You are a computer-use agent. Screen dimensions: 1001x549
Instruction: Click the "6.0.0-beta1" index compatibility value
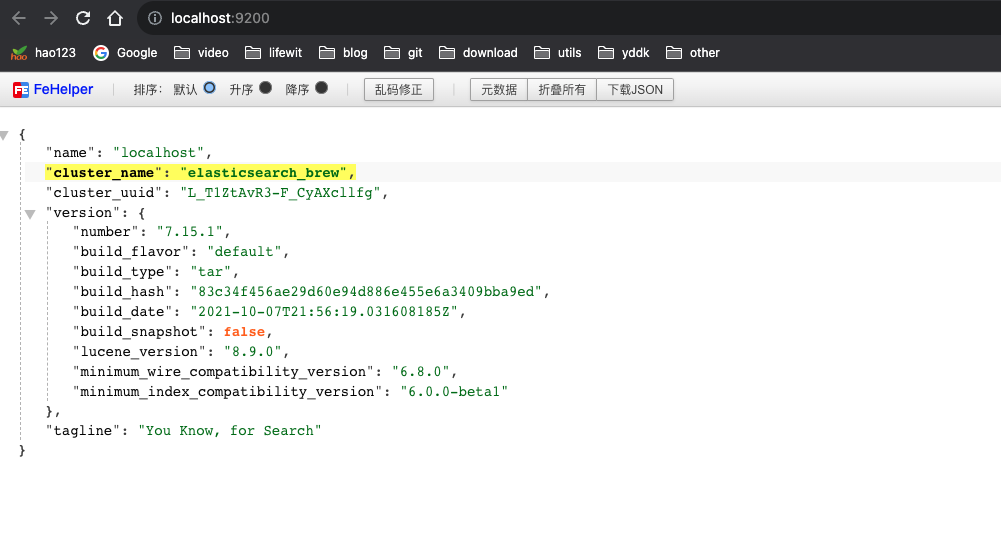(x=454, y=391)
